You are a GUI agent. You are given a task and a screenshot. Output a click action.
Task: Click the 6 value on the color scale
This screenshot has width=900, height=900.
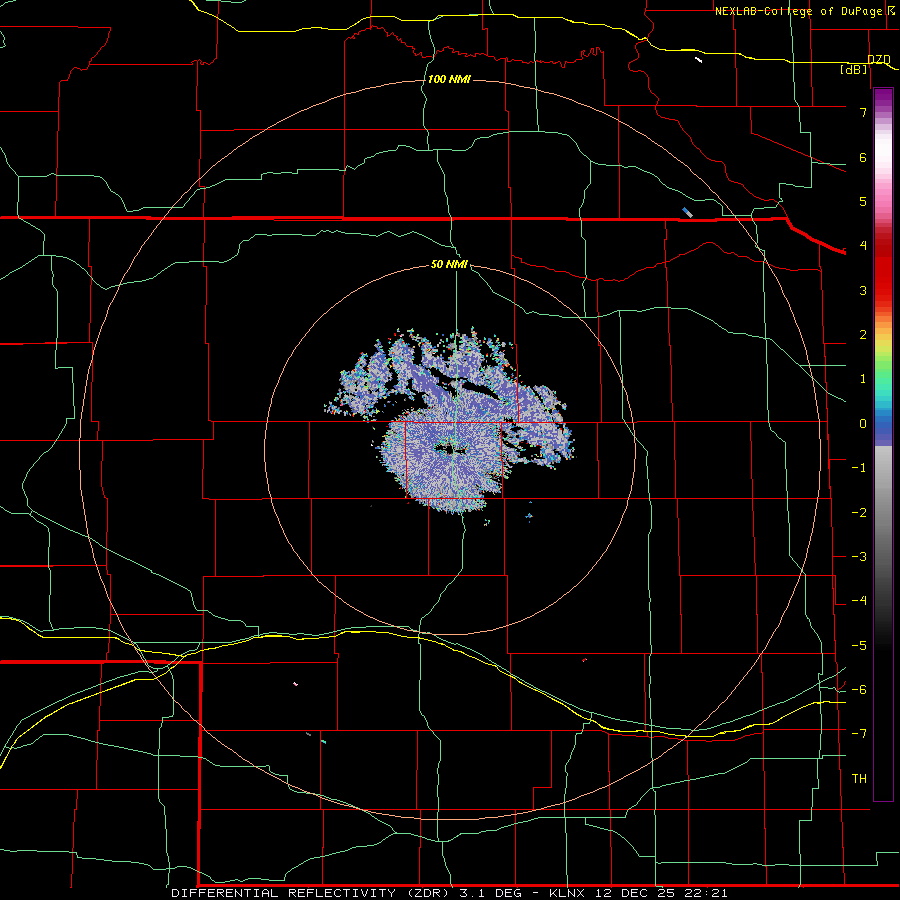tap(863, 157)
